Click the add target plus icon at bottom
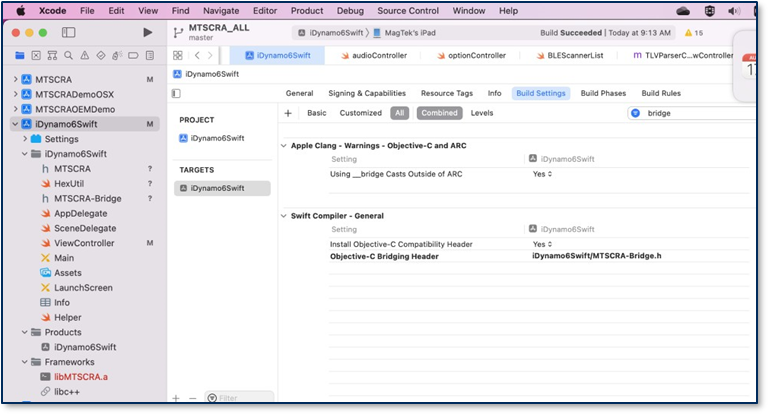This screenshot has height=414, width=768. point(176,398)
